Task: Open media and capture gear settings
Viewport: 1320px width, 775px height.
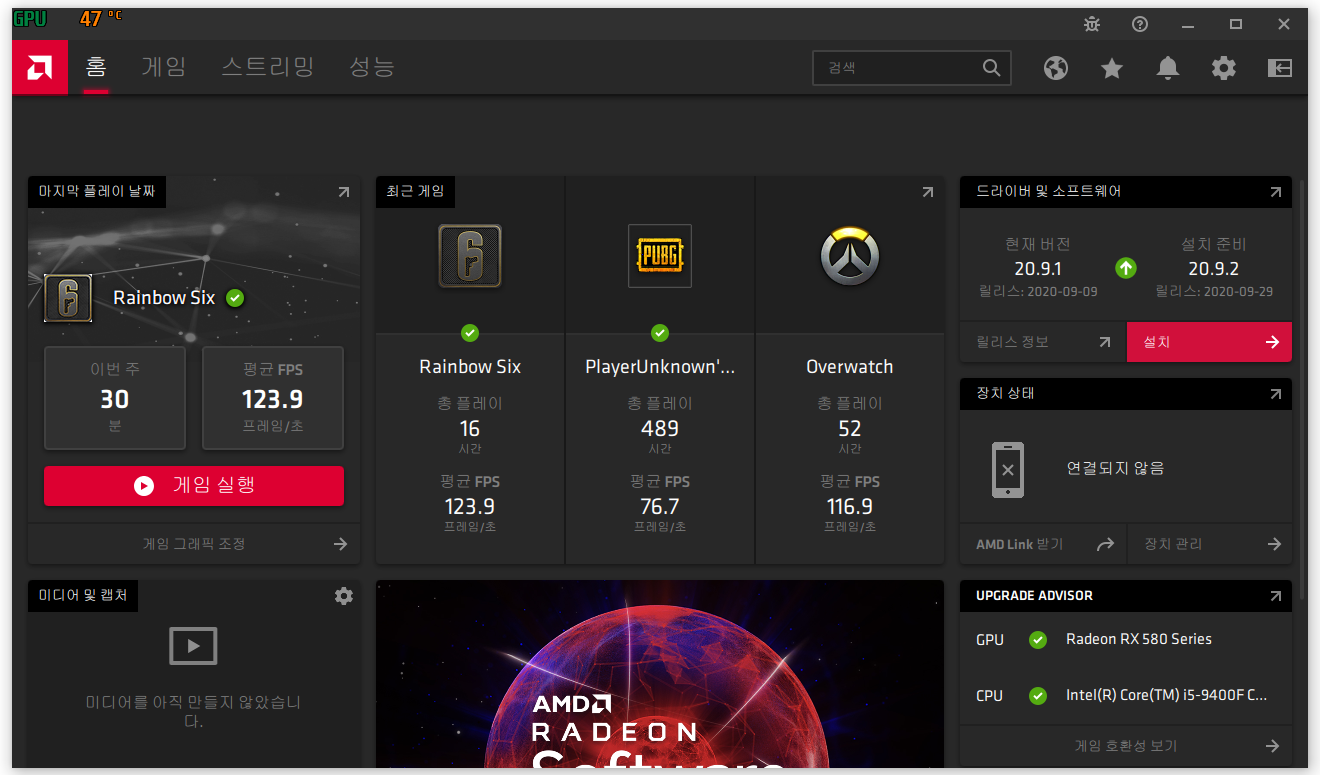Action: pos(344,596)
